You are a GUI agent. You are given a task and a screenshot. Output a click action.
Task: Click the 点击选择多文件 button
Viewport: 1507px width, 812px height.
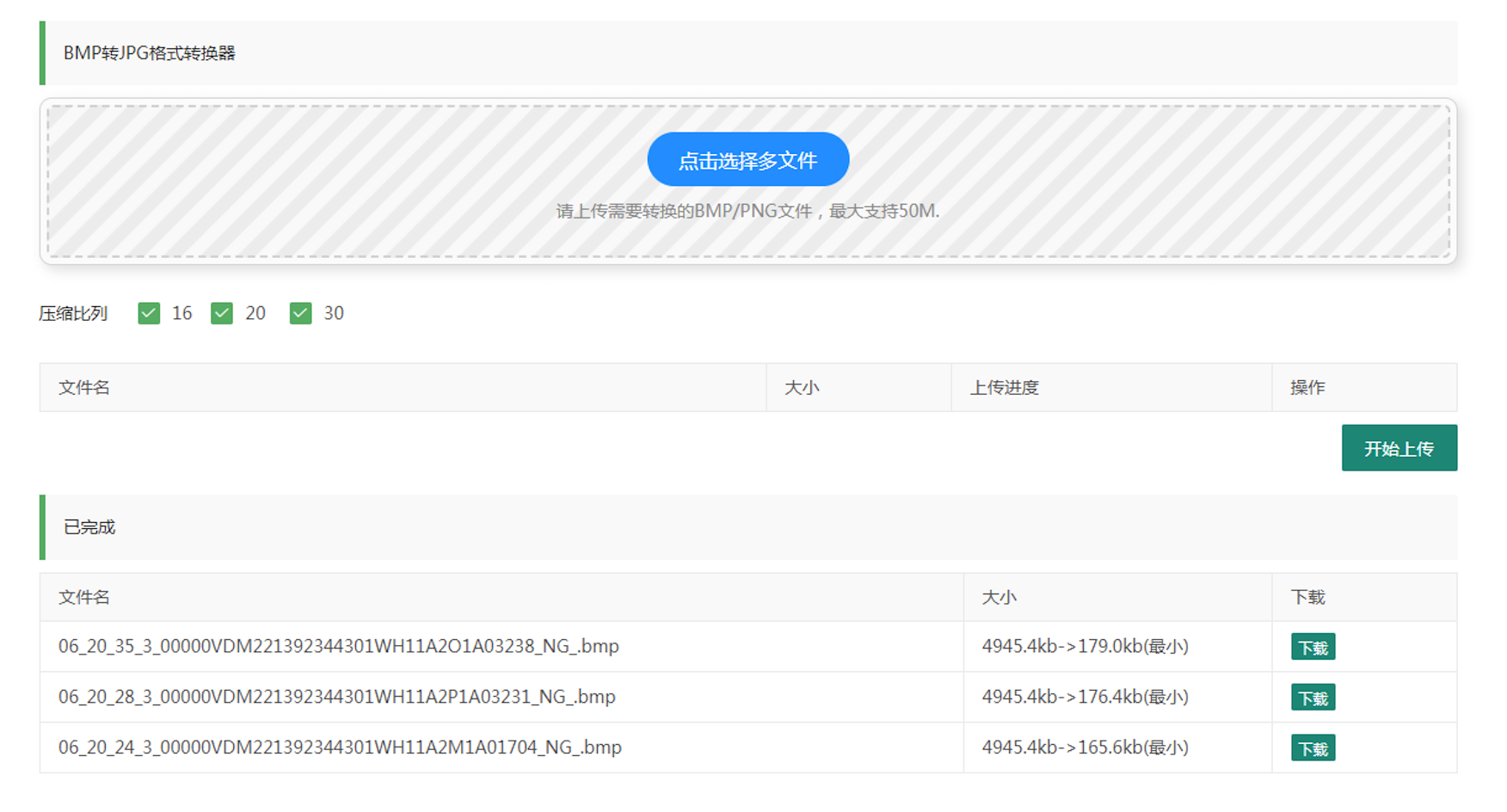click(747, 160)
